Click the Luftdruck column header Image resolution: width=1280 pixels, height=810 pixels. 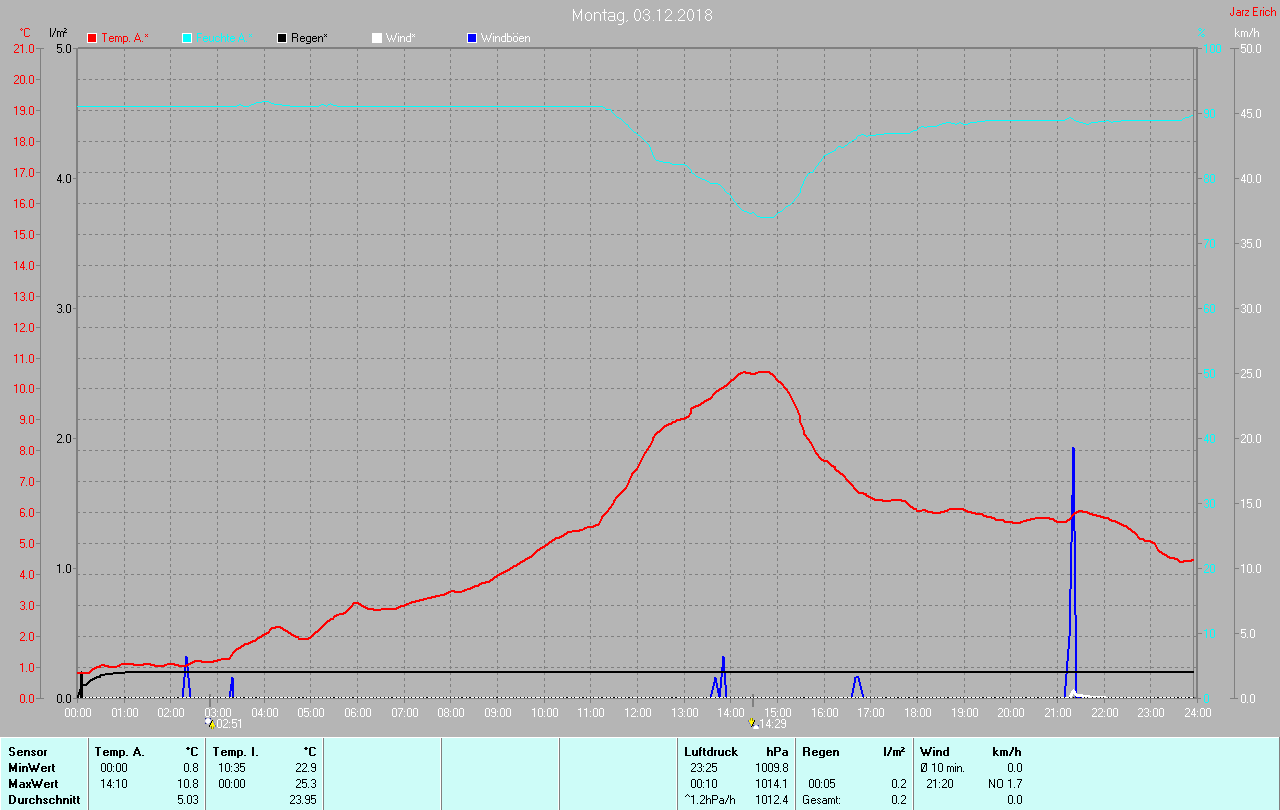710,751
